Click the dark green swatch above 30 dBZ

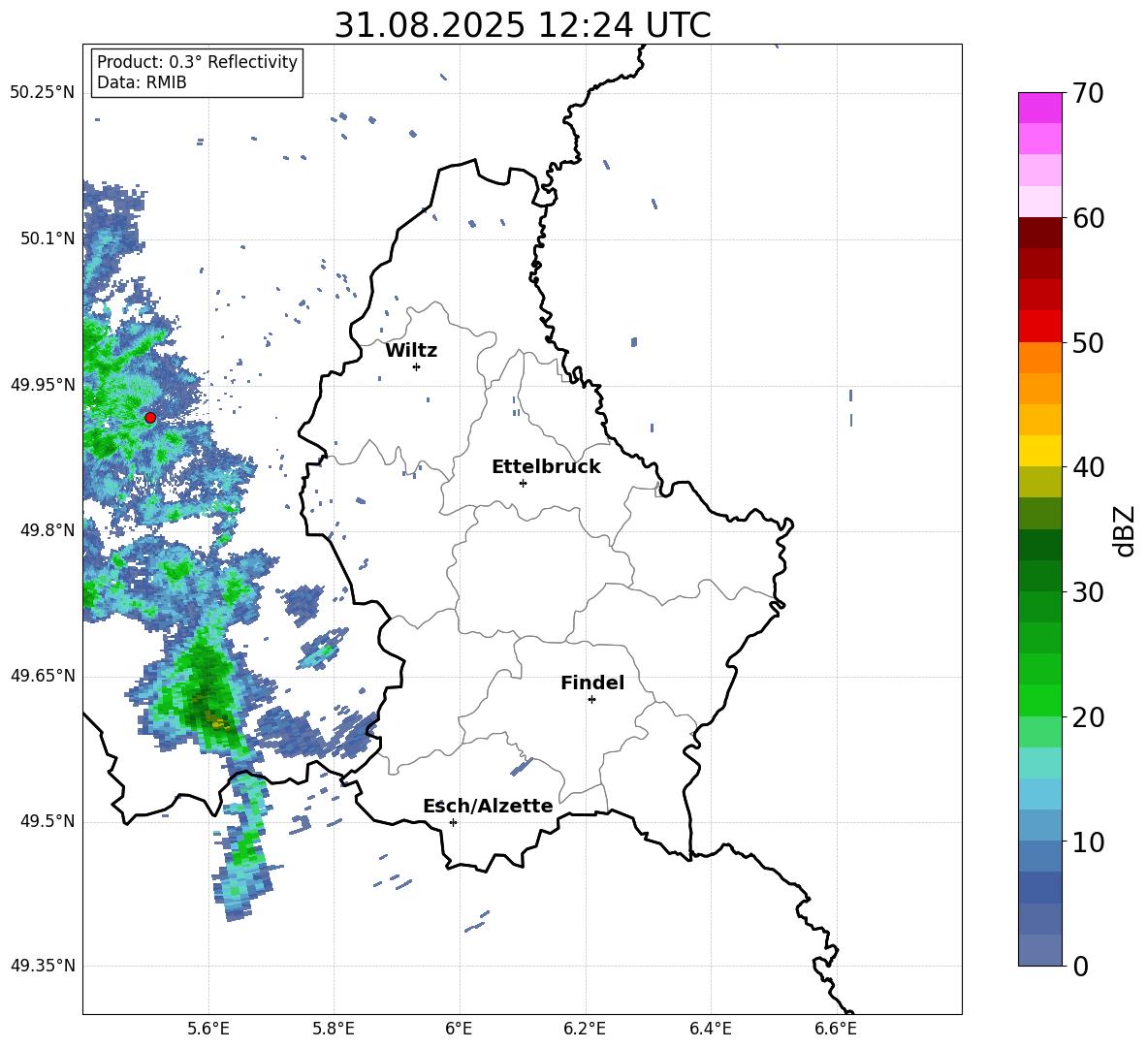[1039, 575]
